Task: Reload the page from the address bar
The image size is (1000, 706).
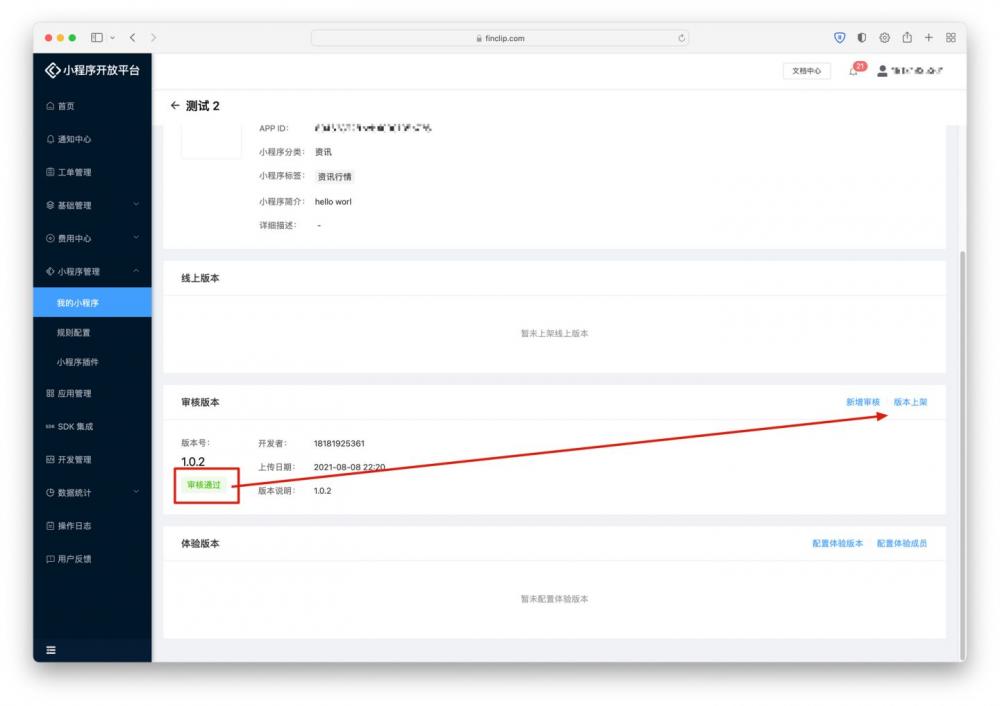Action: tap(681, 38)
